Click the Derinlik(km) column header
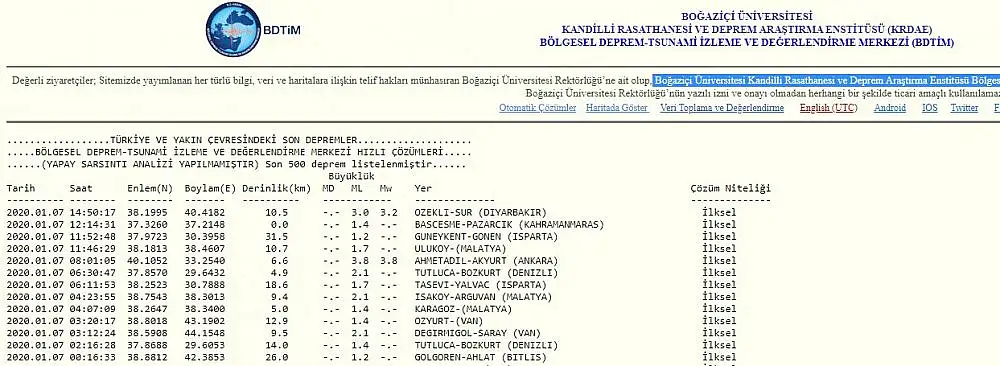 276,188
